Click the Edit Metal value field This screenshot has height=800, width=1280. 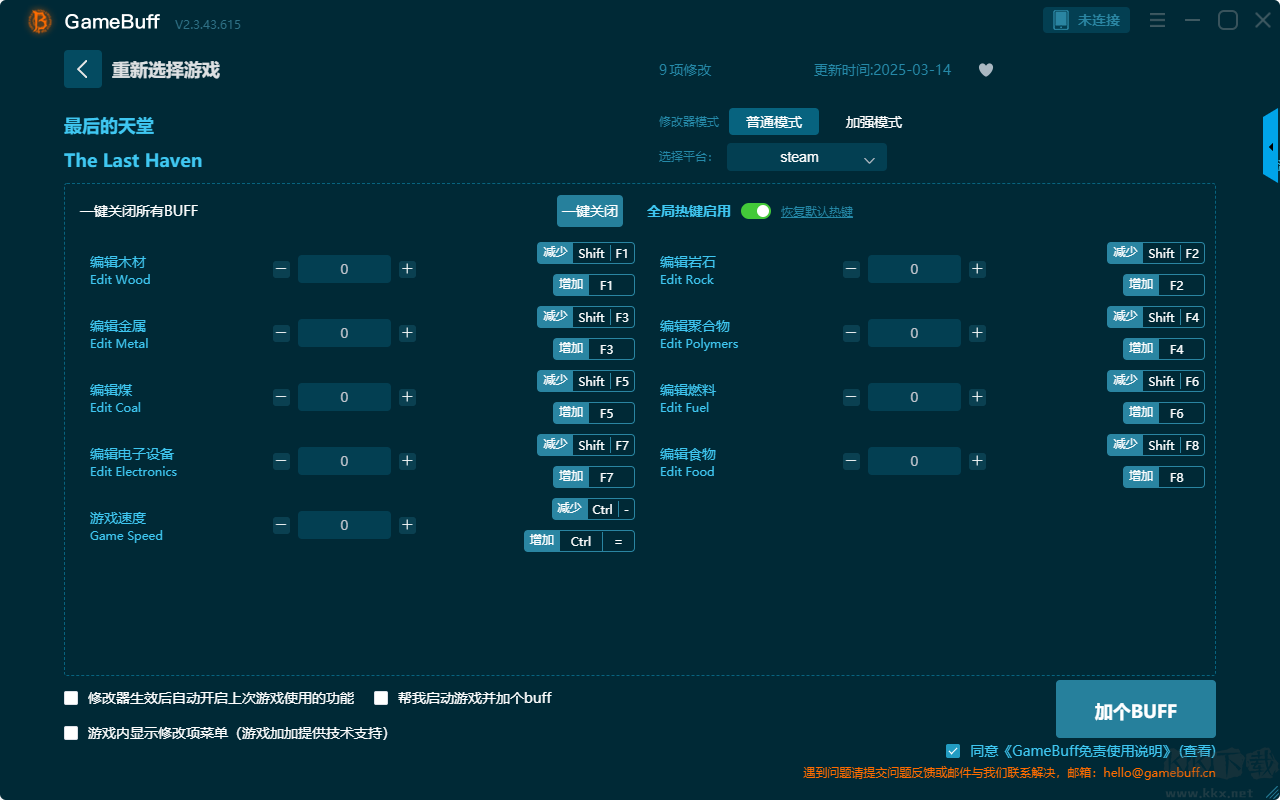point(344,333)
